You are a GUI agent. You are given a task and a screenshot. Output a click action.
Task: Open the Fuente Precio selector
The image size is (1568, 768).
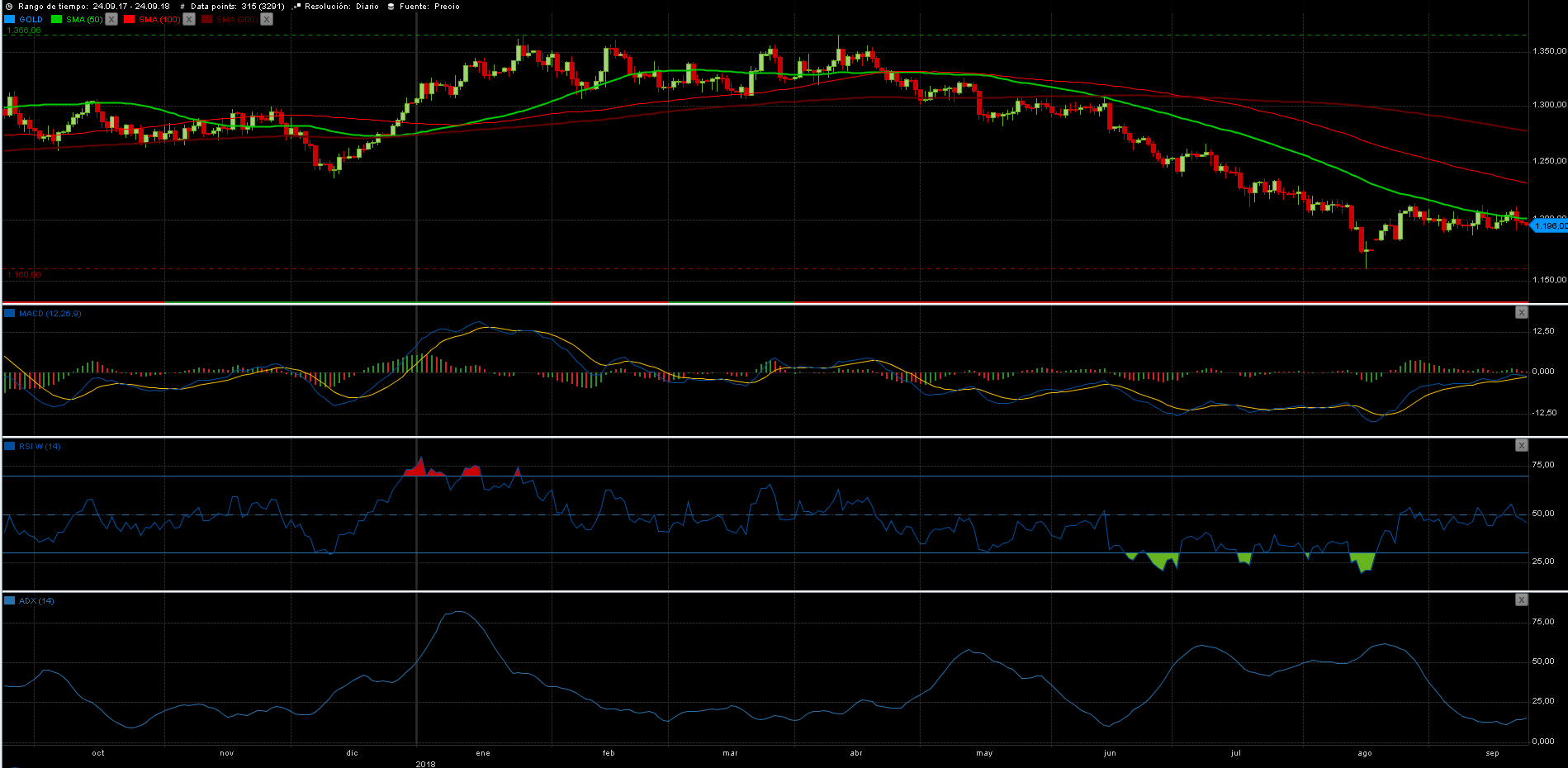[x=447, y=7]
